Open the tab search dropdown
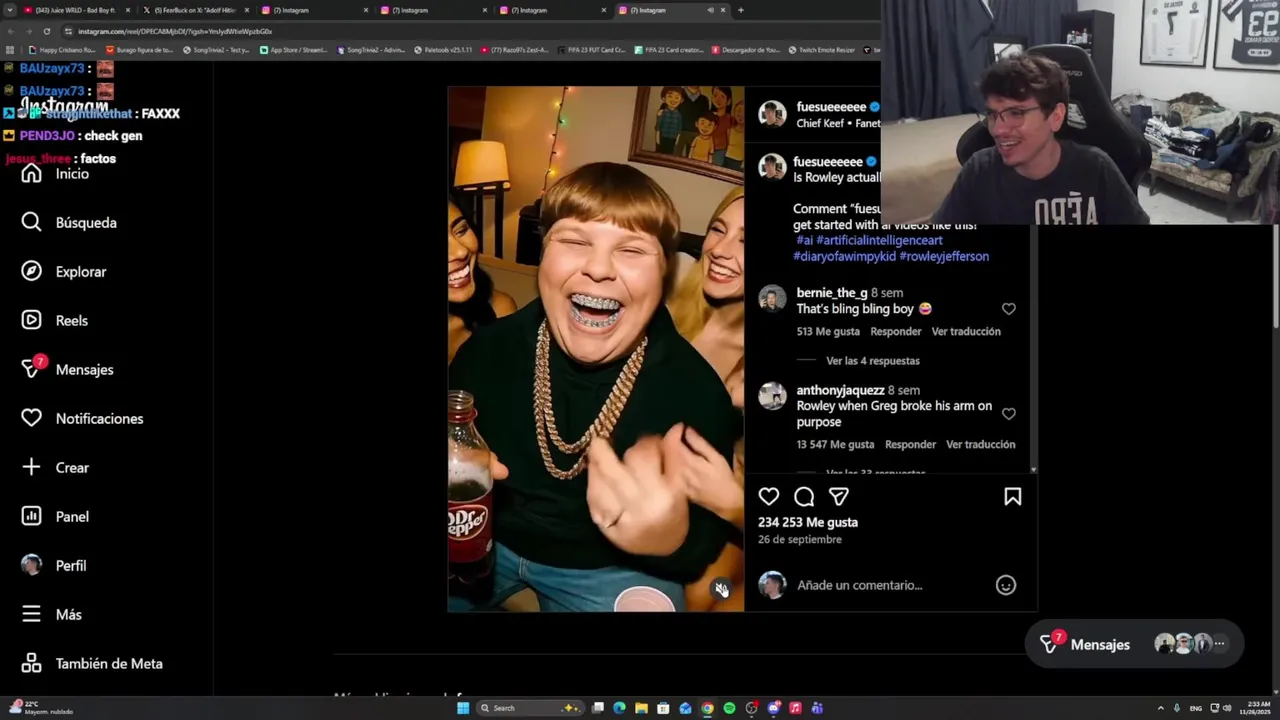Image resolution: width=1280 pixels, height=720 pixels. (9, 10)
